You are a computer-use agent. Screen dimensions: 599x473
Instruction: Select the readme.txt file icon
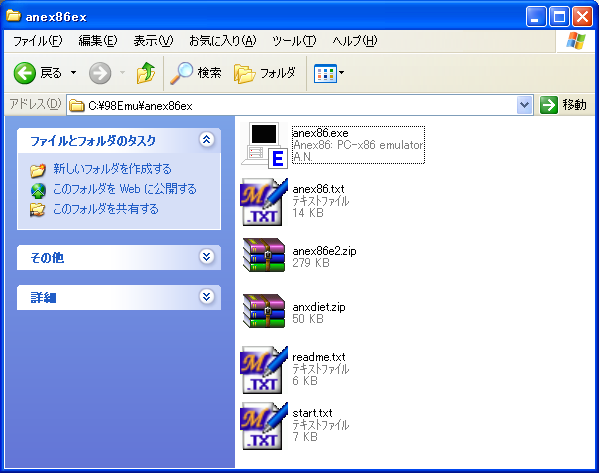(x=264, y=370)
